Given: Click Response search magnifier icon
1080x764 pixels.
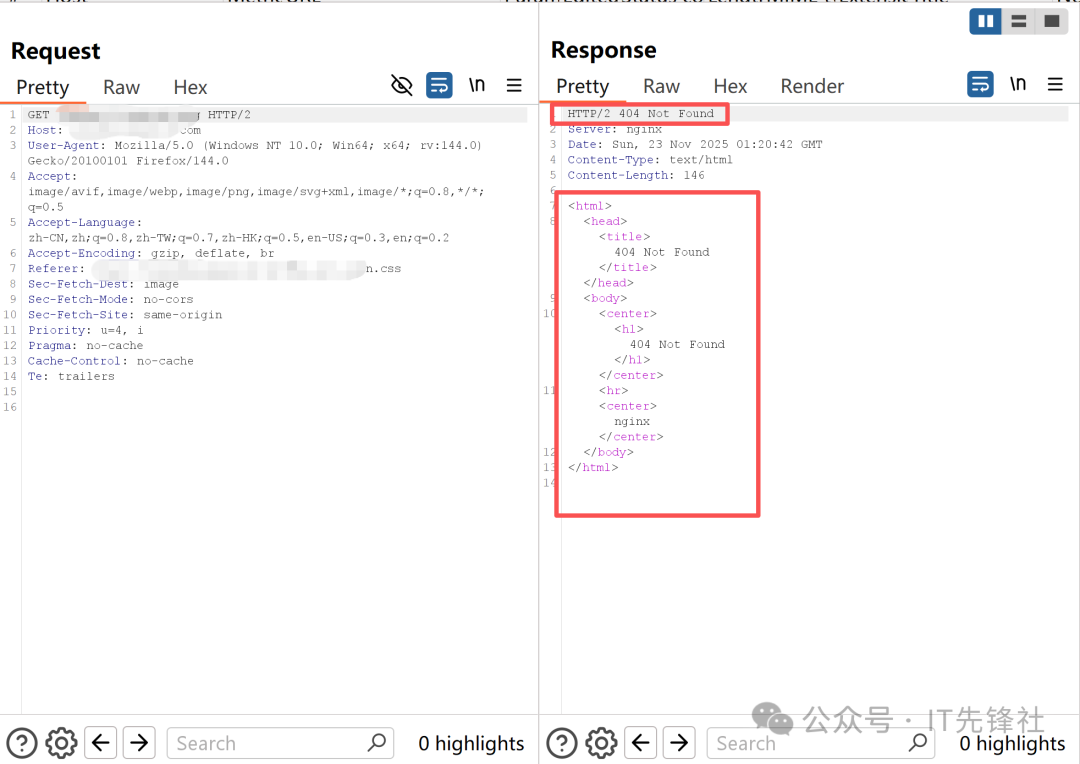Looking at the screenshot, I should (917, 743).
